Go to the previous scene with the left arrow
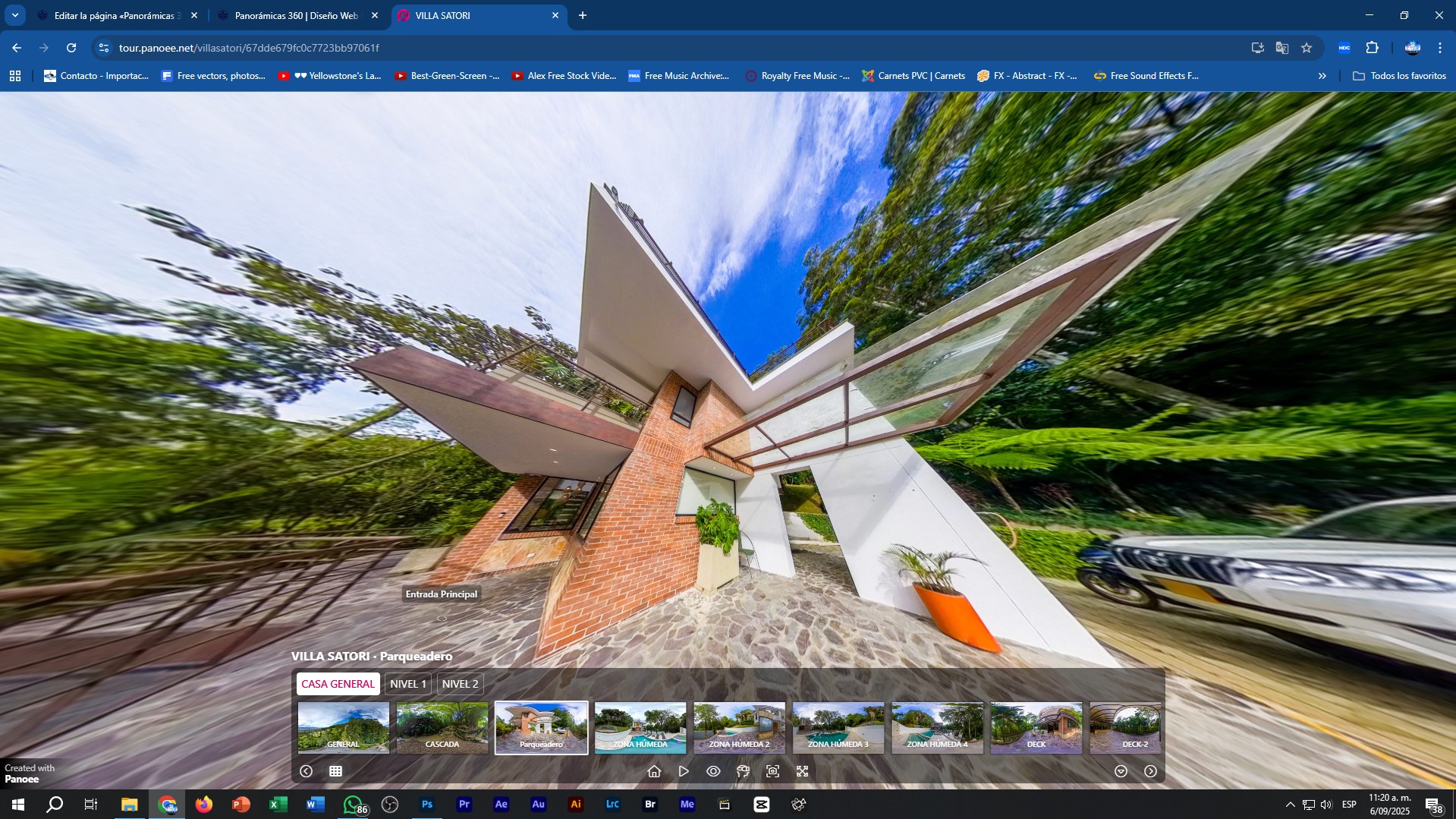 (306, 771)
